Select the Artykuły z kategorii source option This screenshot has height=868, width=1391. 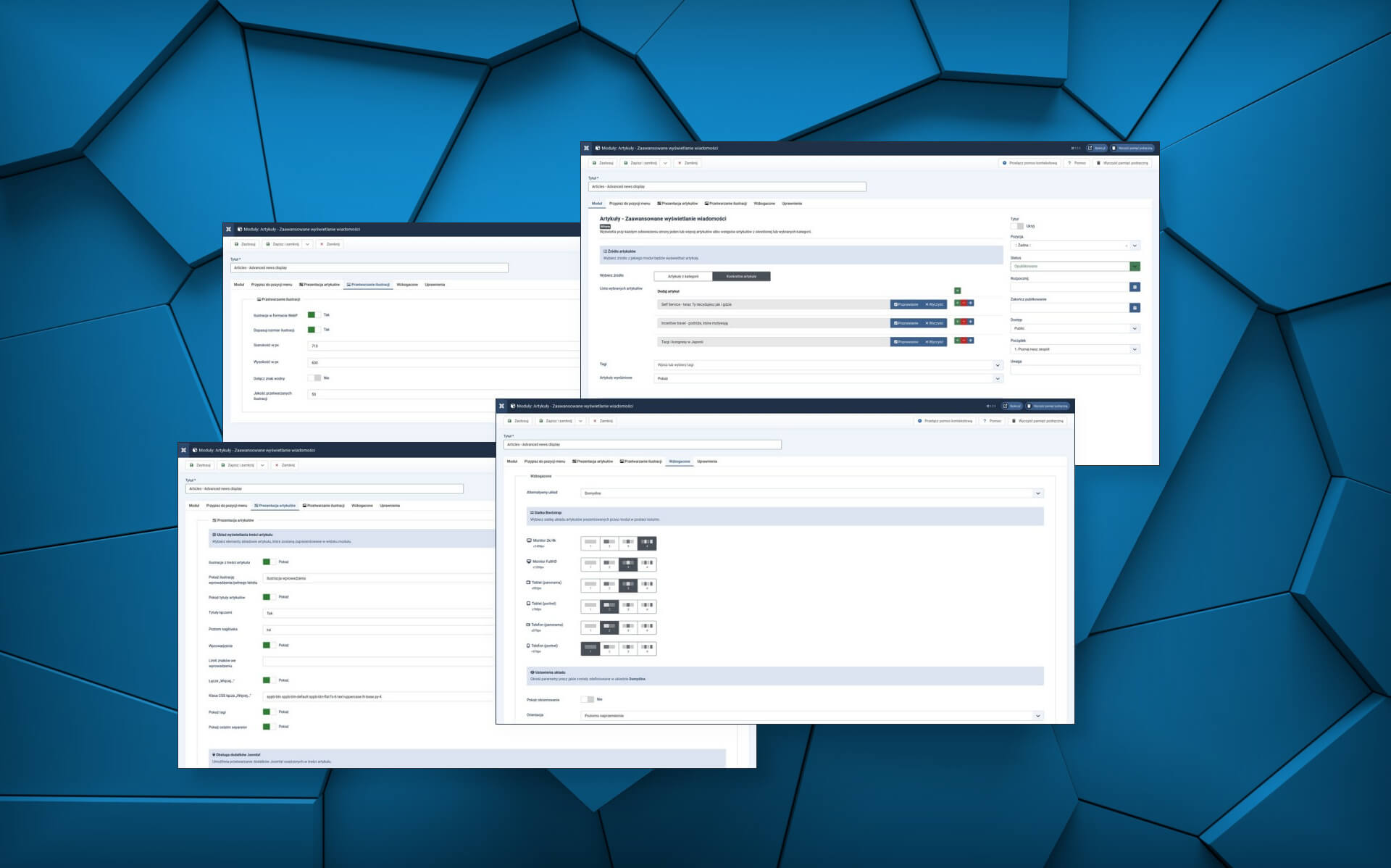click(x=683, y=276)
